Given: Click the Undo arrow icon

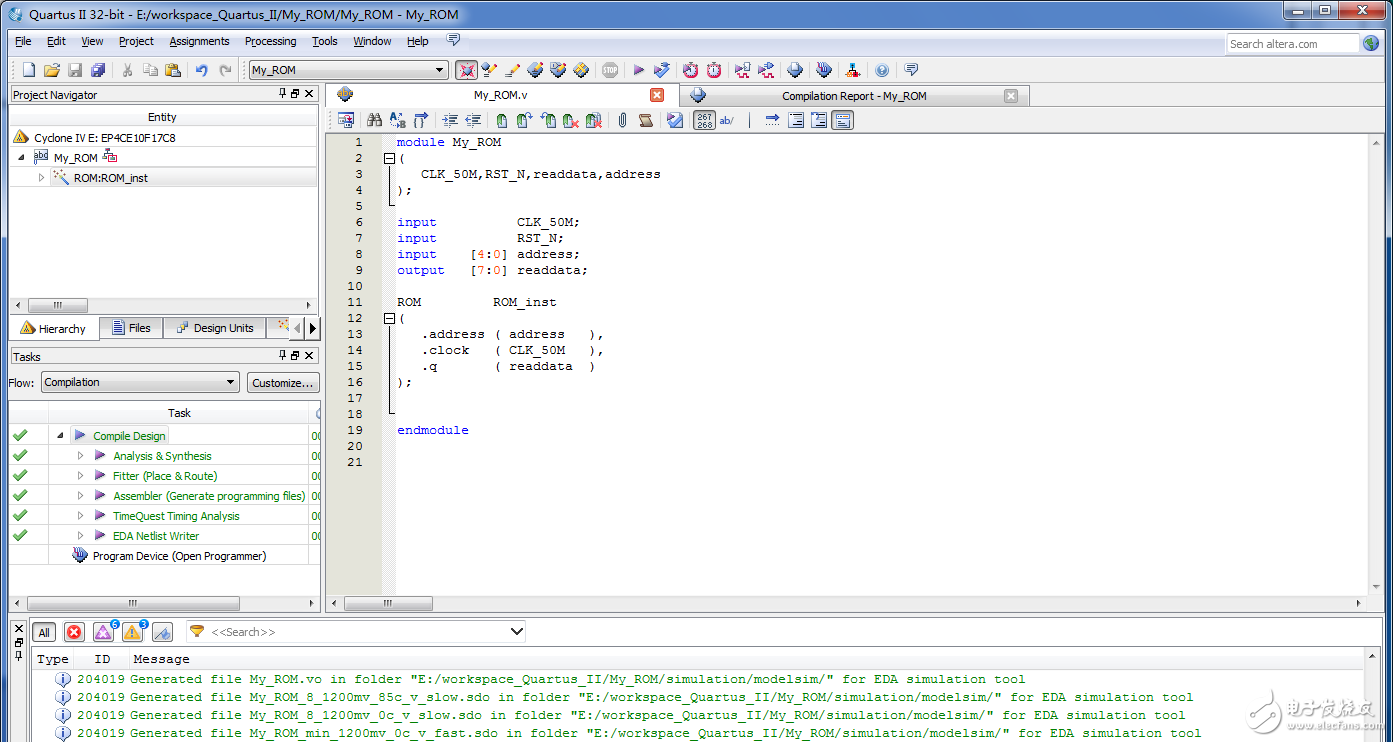Looking at the screenshot, I should pos(202,70).
